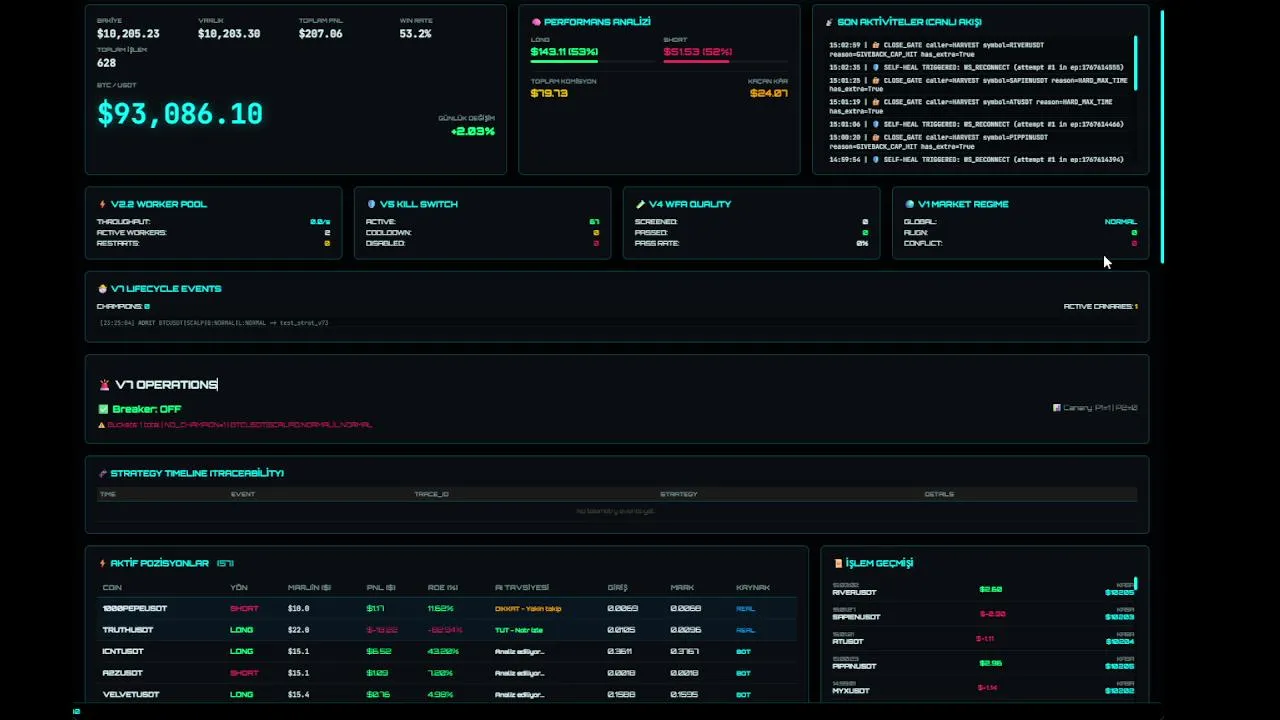Click the PNL ($) column header
The width and height of the screenshot is (1280, 720).
[380, 588]
